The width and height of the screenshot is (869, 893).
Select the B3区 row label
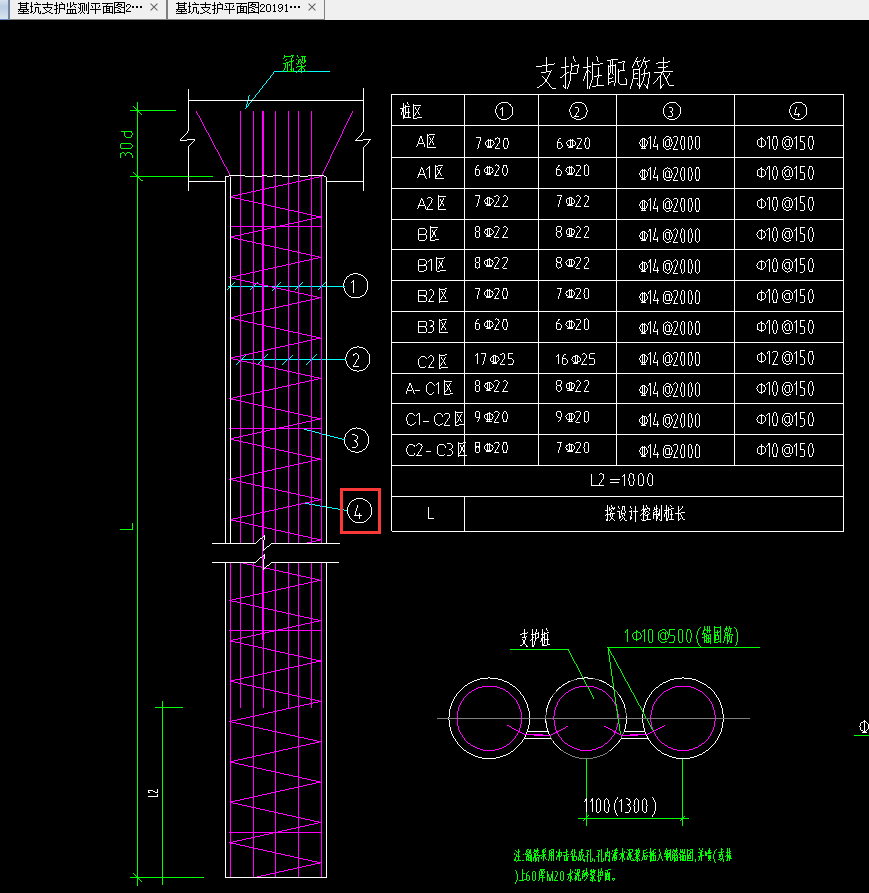(432, 326)
